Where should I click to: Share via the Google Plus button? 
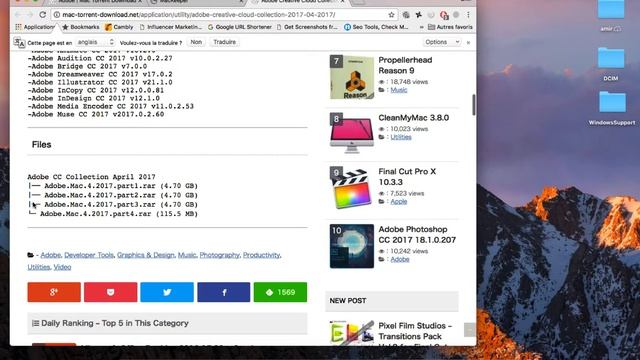[x=54, y=292]
